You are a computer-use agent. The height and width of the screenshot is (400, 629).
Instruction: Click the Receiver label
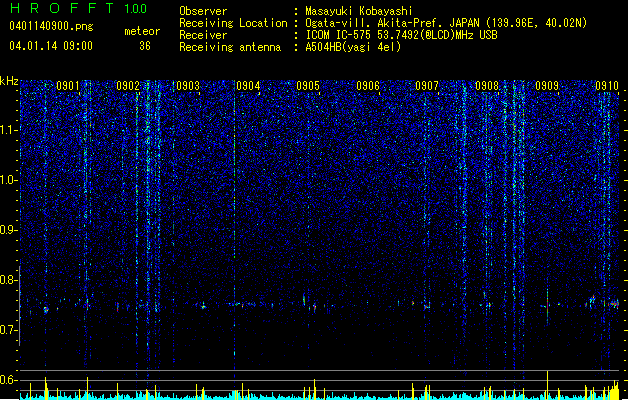203,35
